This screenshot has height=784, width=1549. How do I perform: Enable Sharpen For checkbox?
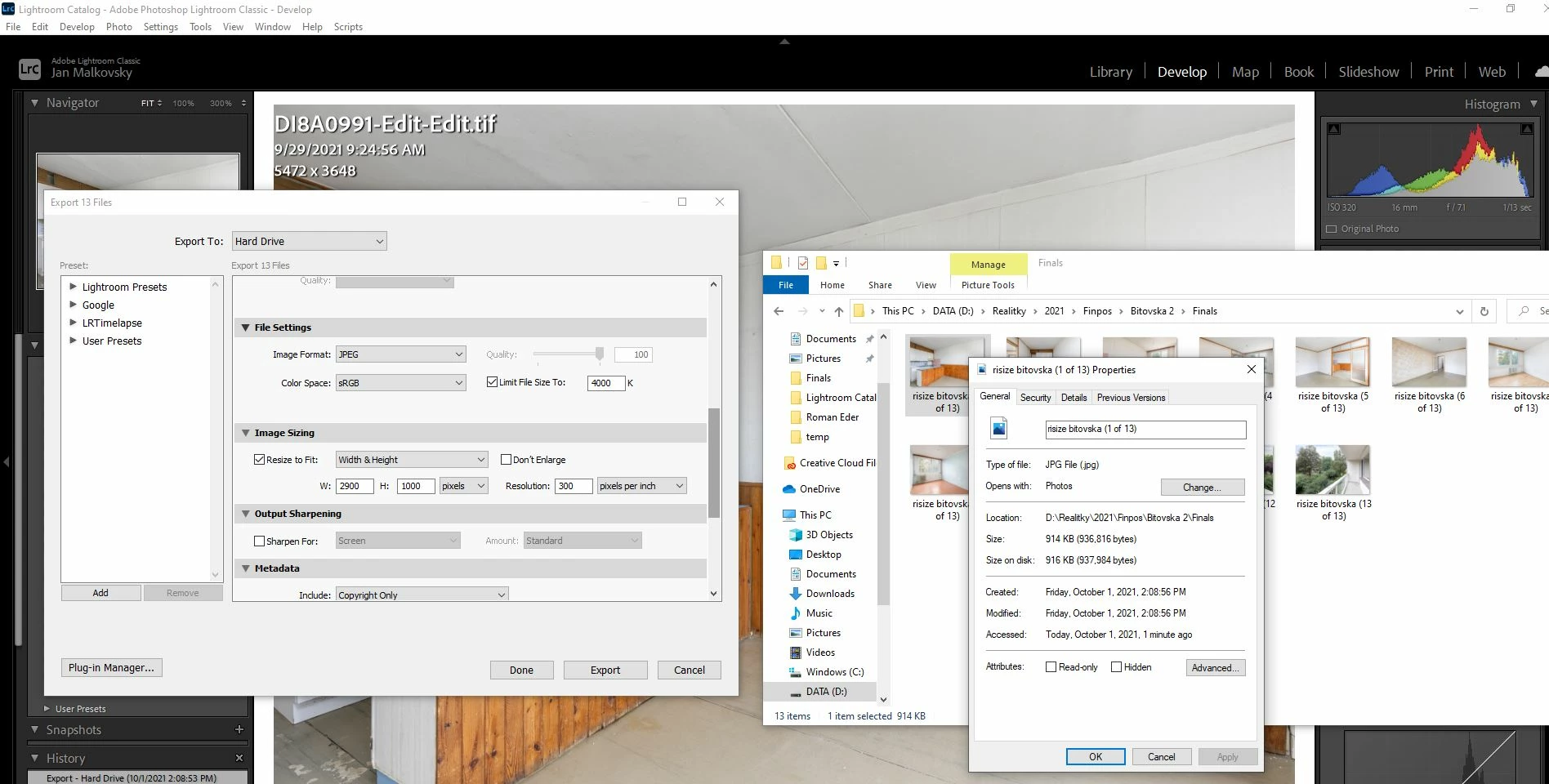(259, 541)
